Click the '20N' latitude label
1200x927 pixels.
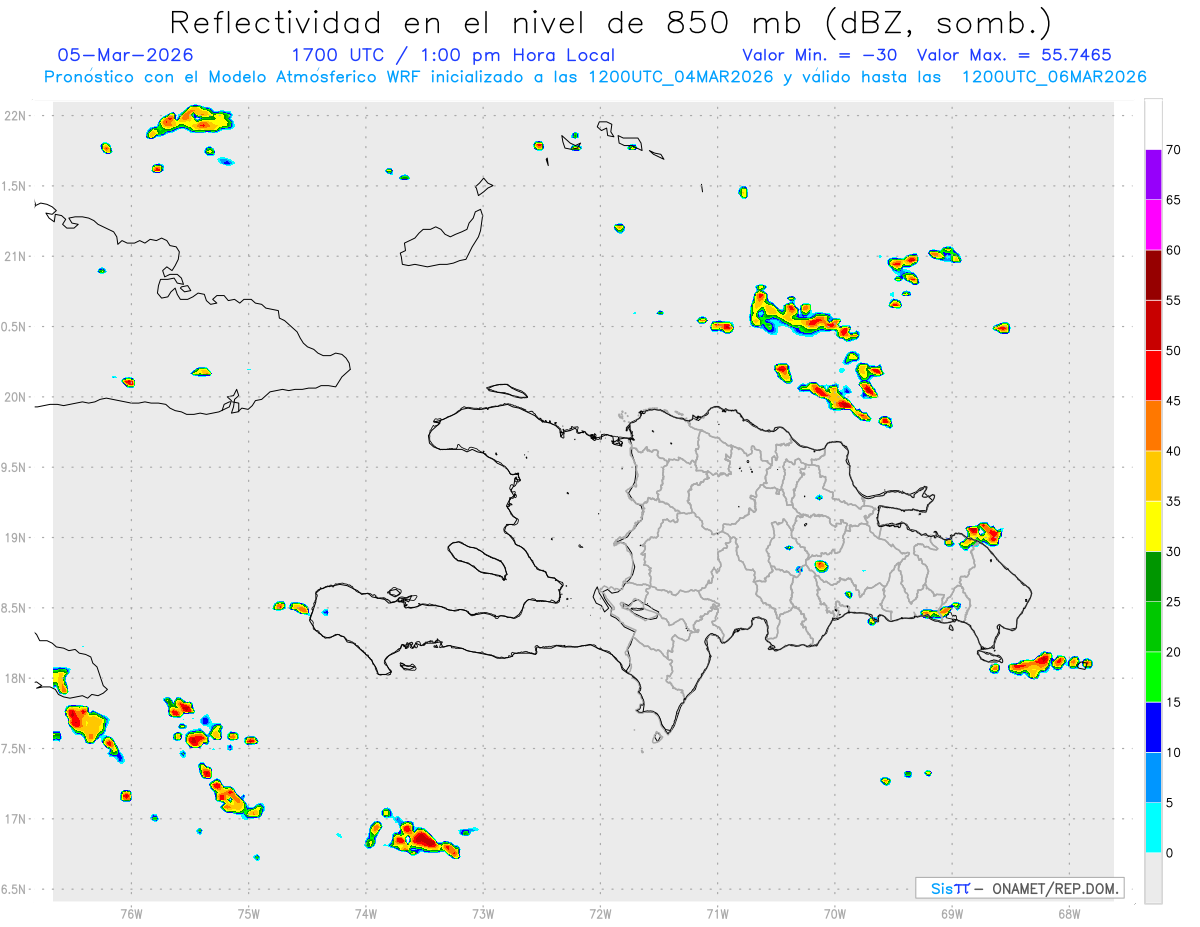click(x=14, y=397)
